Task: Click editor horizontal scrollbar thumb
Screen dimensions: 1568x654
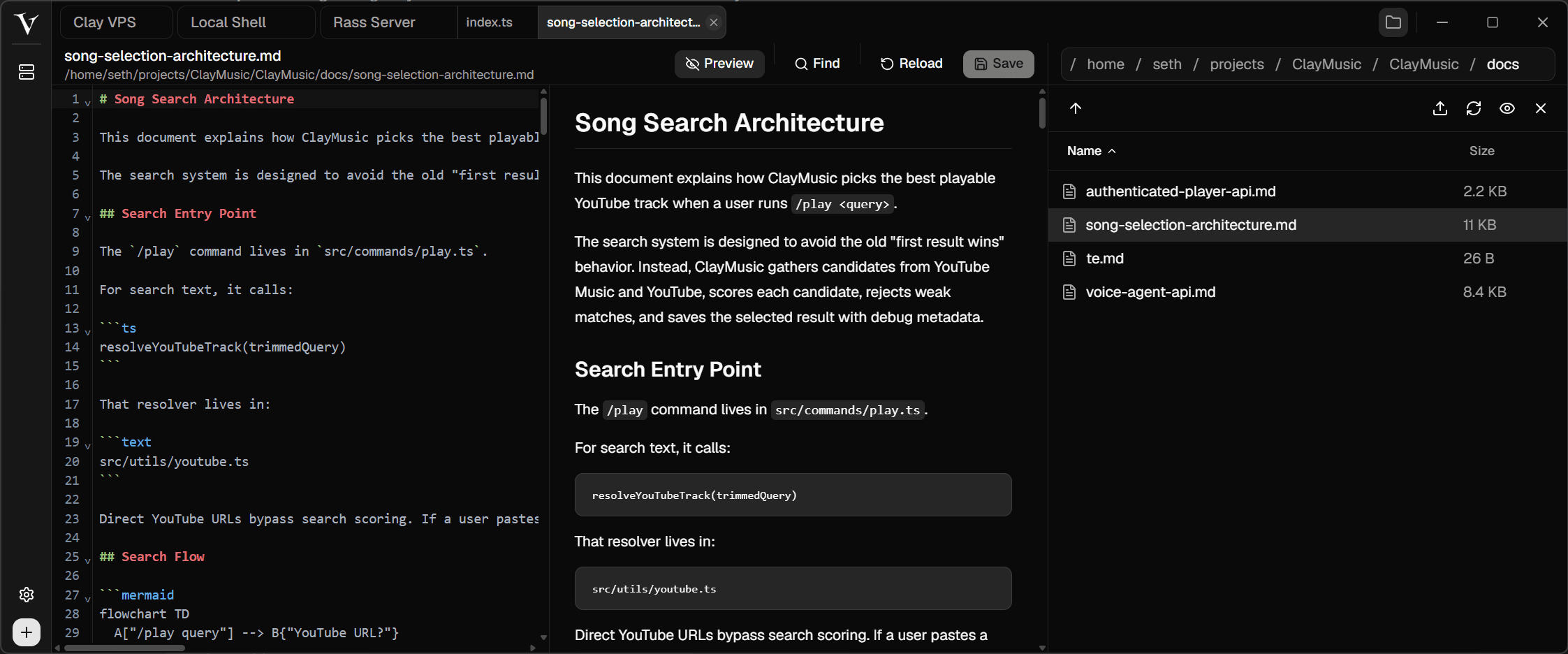Action: click(124, 648)
